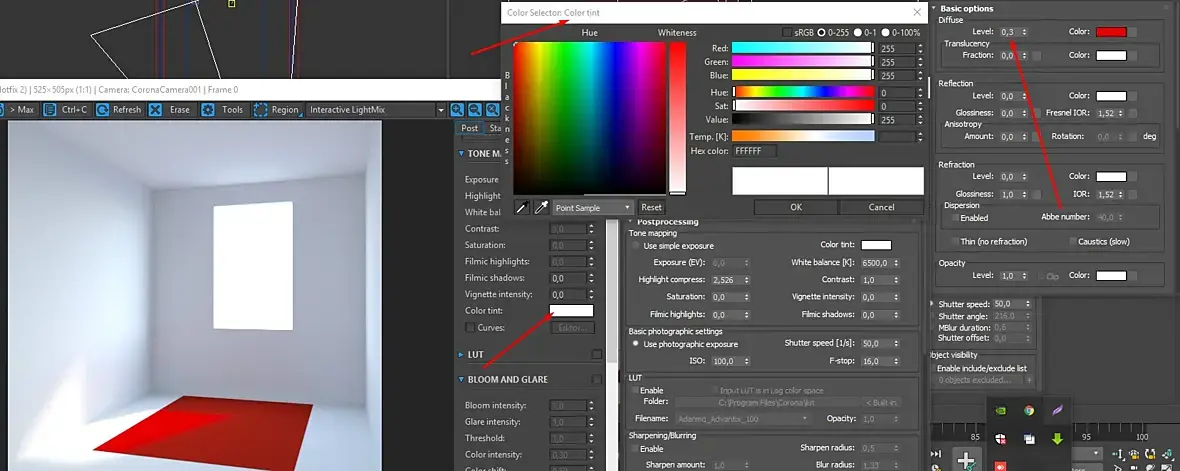
Task: Click the Temp. [K] gradient slider
Action: pos(803,136)
